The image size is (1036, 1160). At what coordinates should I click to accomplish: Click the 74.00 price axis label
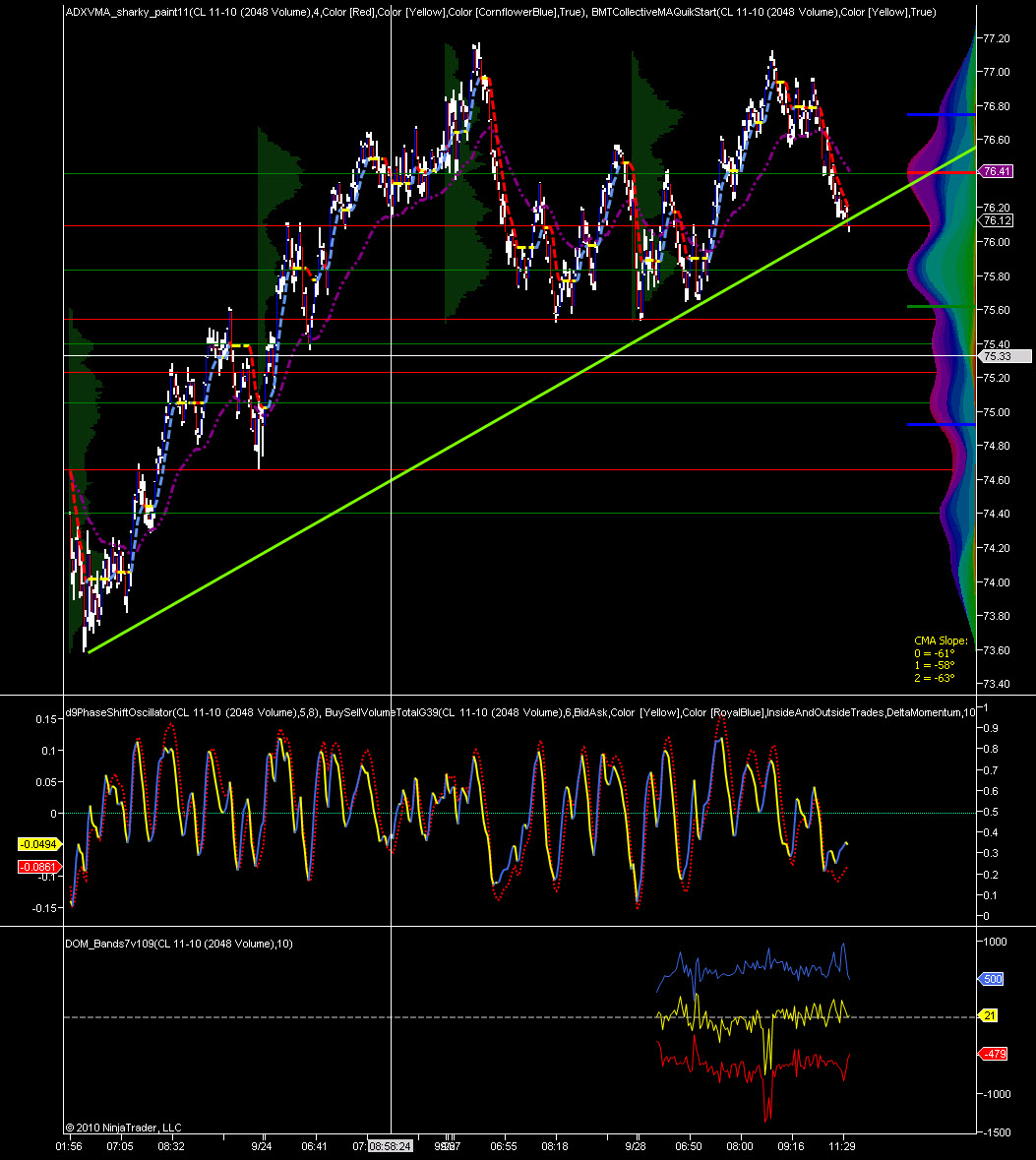(x=996, y=582)
